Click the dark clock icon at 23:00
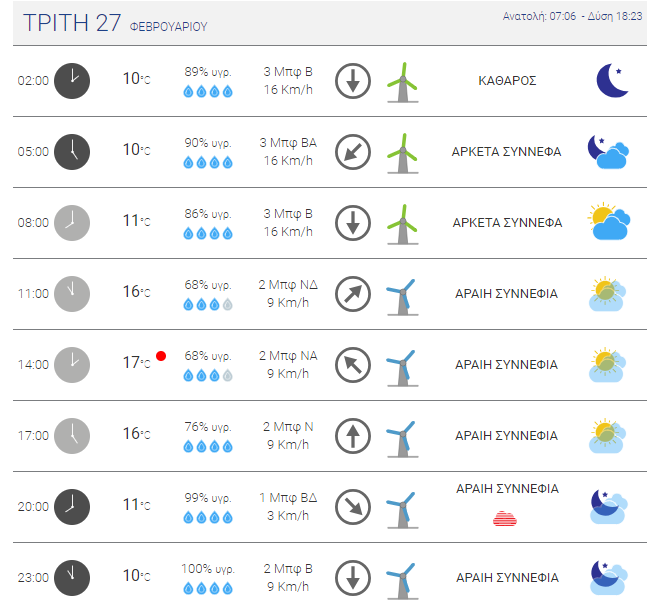This screenshot has height=605, width=661. click(x=72, y=578)
